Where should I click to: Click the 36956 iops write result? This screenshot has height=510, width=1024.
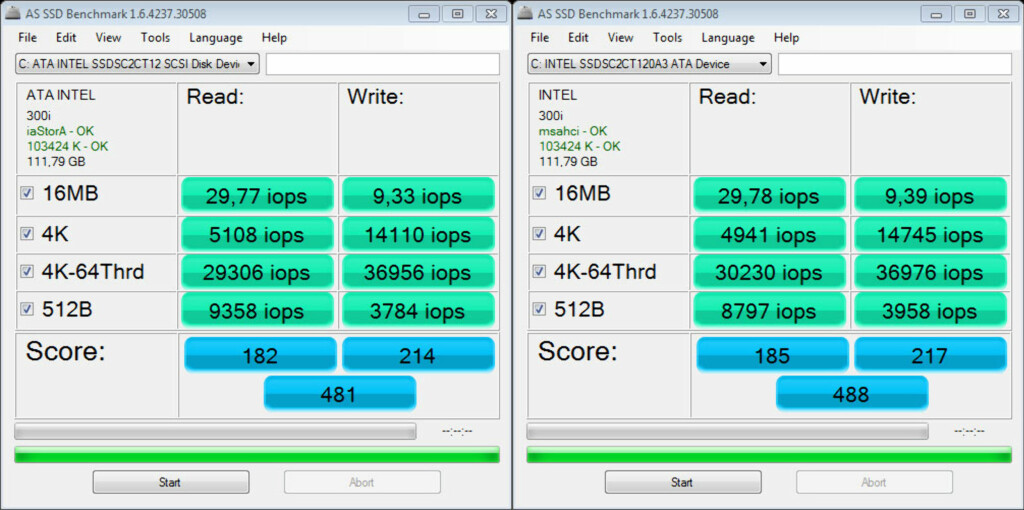click(x=418, y=272)
